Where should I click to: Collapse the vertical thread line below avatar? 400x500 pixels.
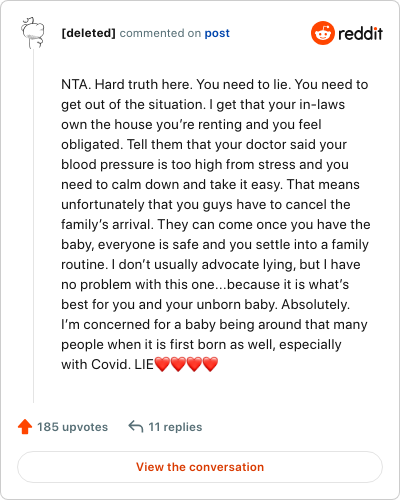tap(33, 227)
